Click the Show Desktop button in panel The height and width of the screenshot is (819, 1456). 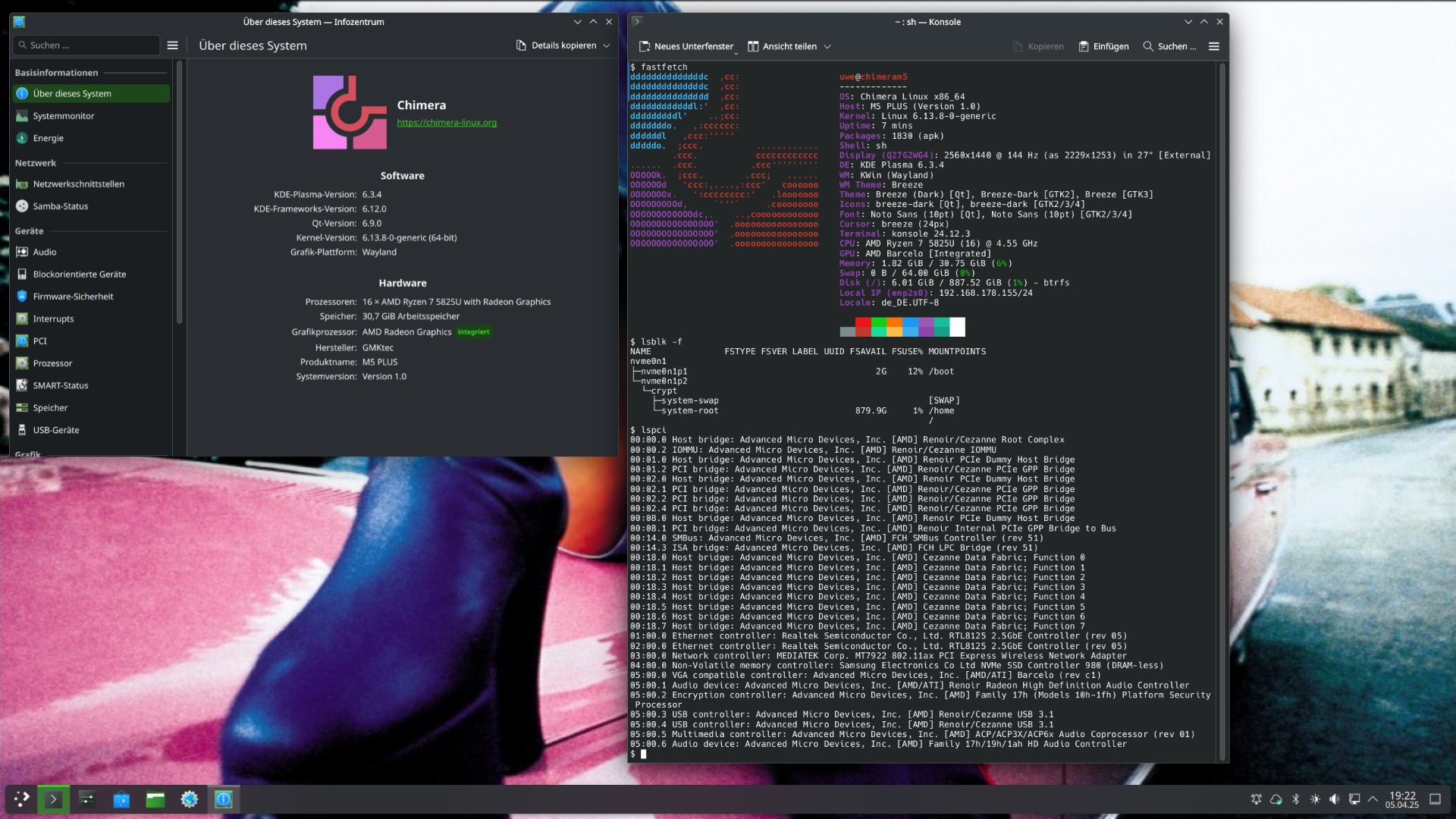coord(1436,799)
